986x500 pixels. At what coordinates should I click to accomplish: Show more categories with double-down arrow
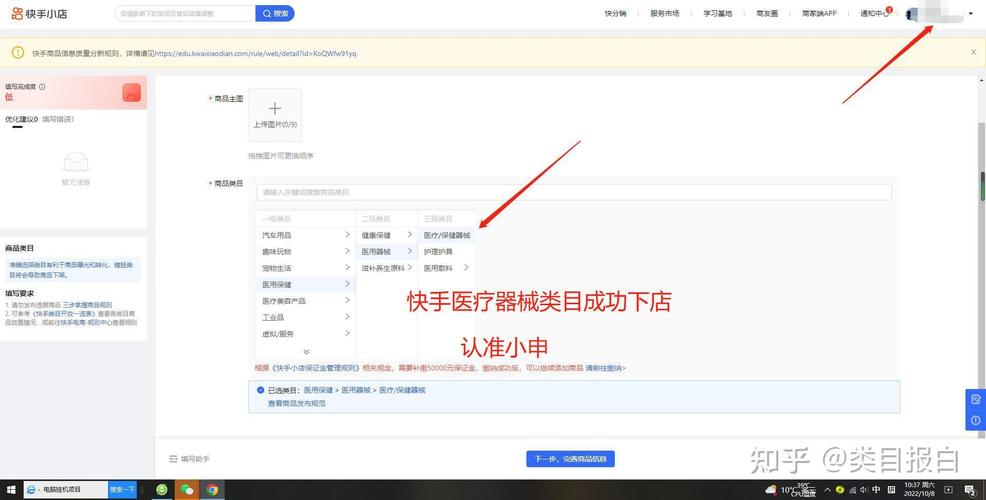click(x=306, y=352)
